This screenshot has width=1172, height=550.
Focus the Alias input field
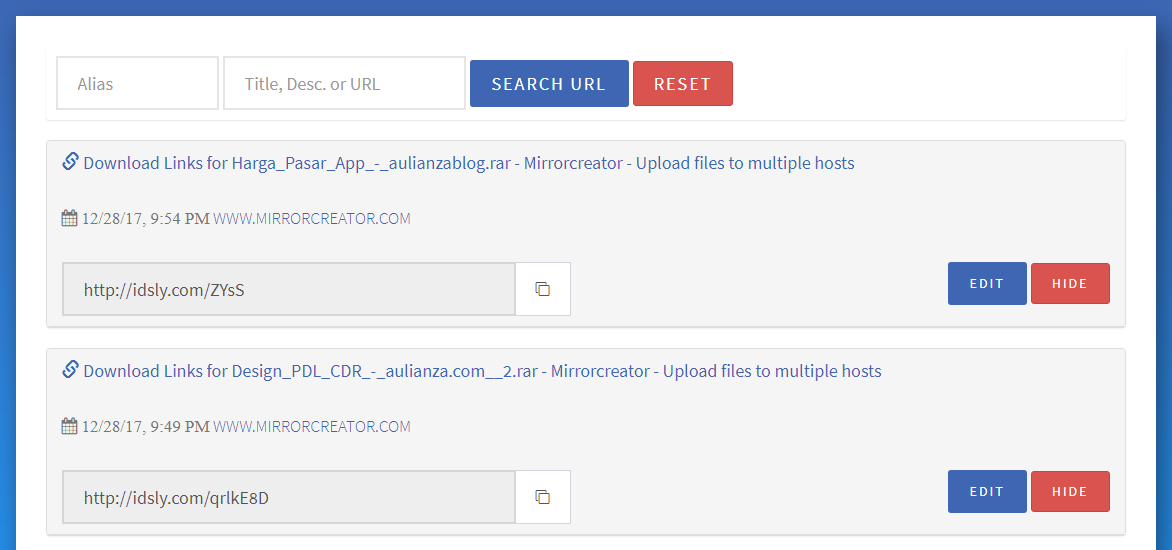pyautogui.click(x=138, y=83)
